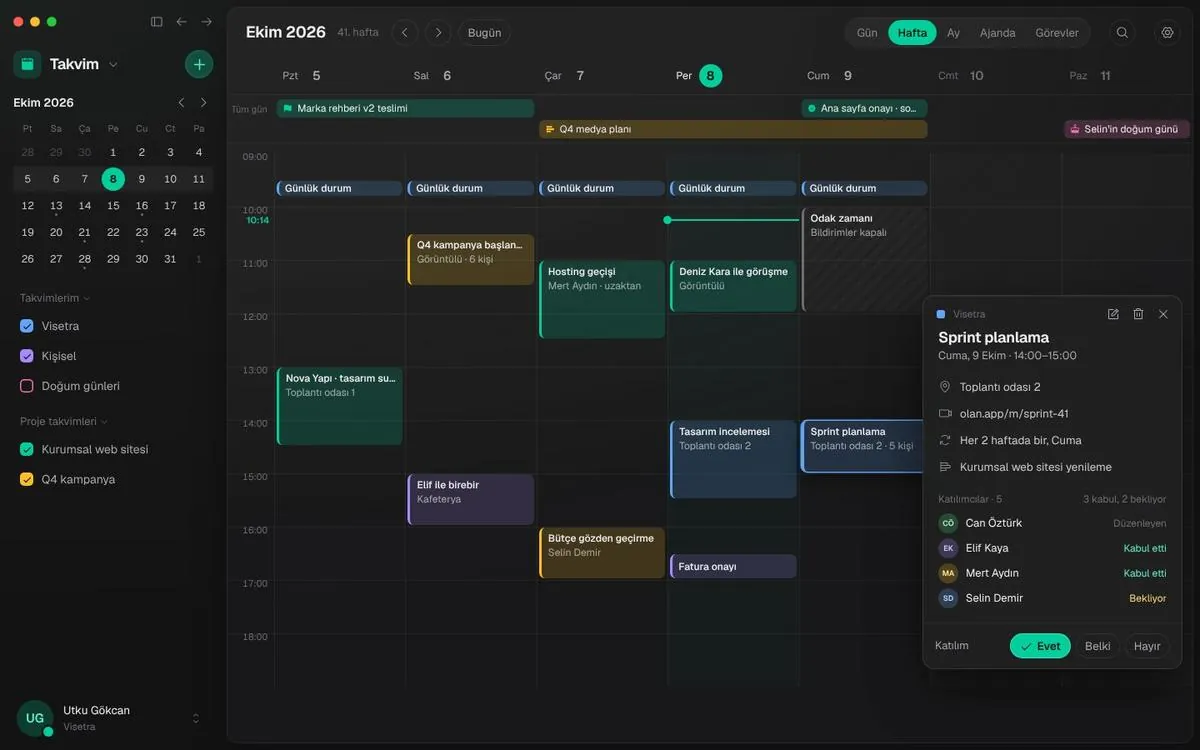The width and height of the screenshot is (1200, 750).
Task: Enable the Doğum günleri calendar checkbox
Action: [x=27, y=386]
